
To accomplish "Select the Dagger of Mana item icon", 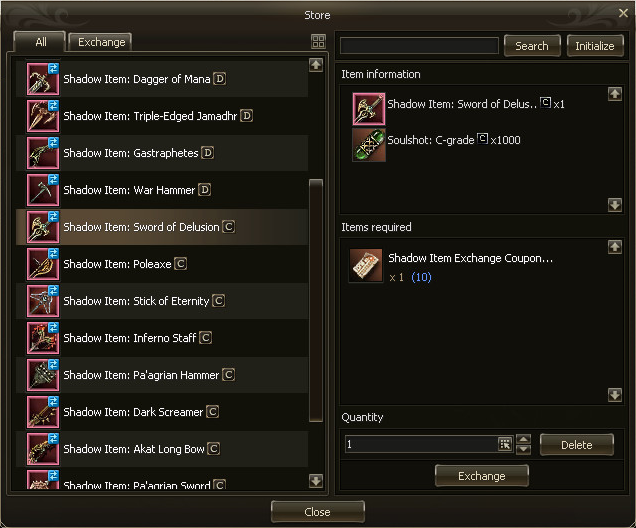I will (43, 79).
